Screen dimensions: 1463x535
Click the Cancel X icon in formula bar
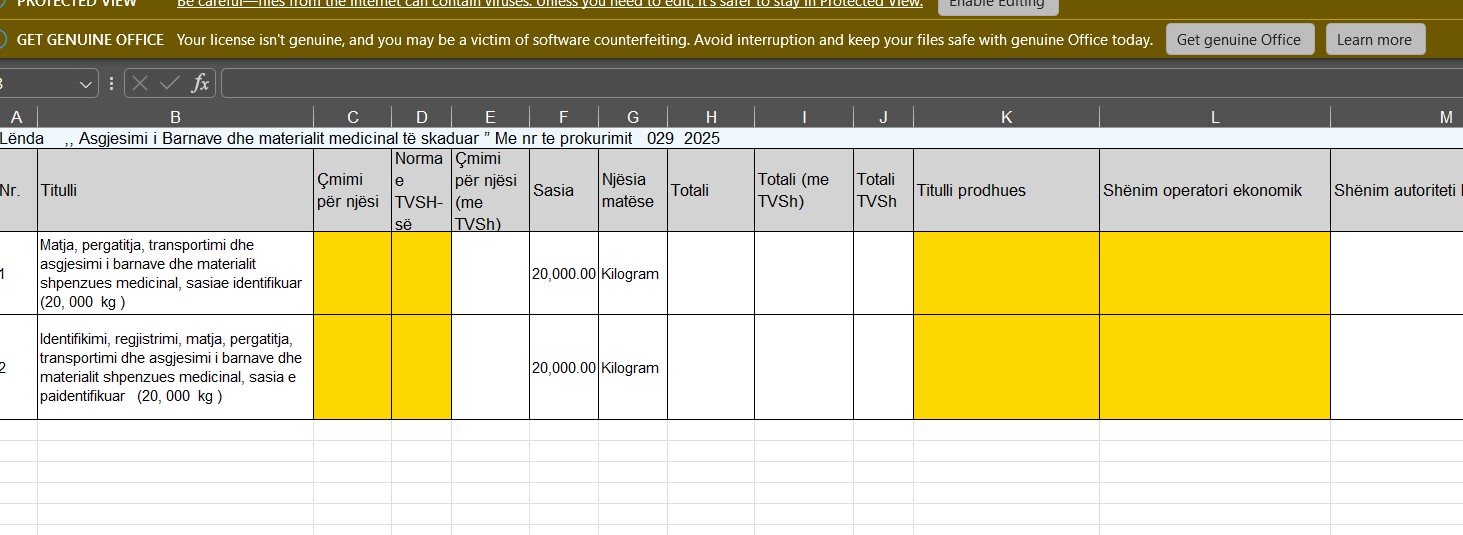click(140, 83)
